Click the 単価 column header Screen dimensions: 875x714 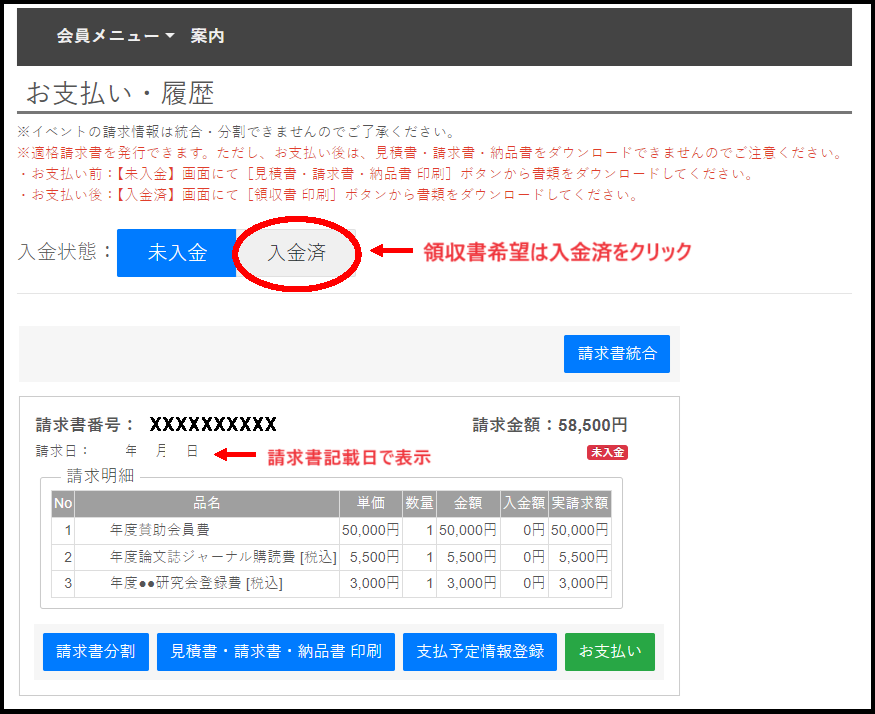pos(370,503)
